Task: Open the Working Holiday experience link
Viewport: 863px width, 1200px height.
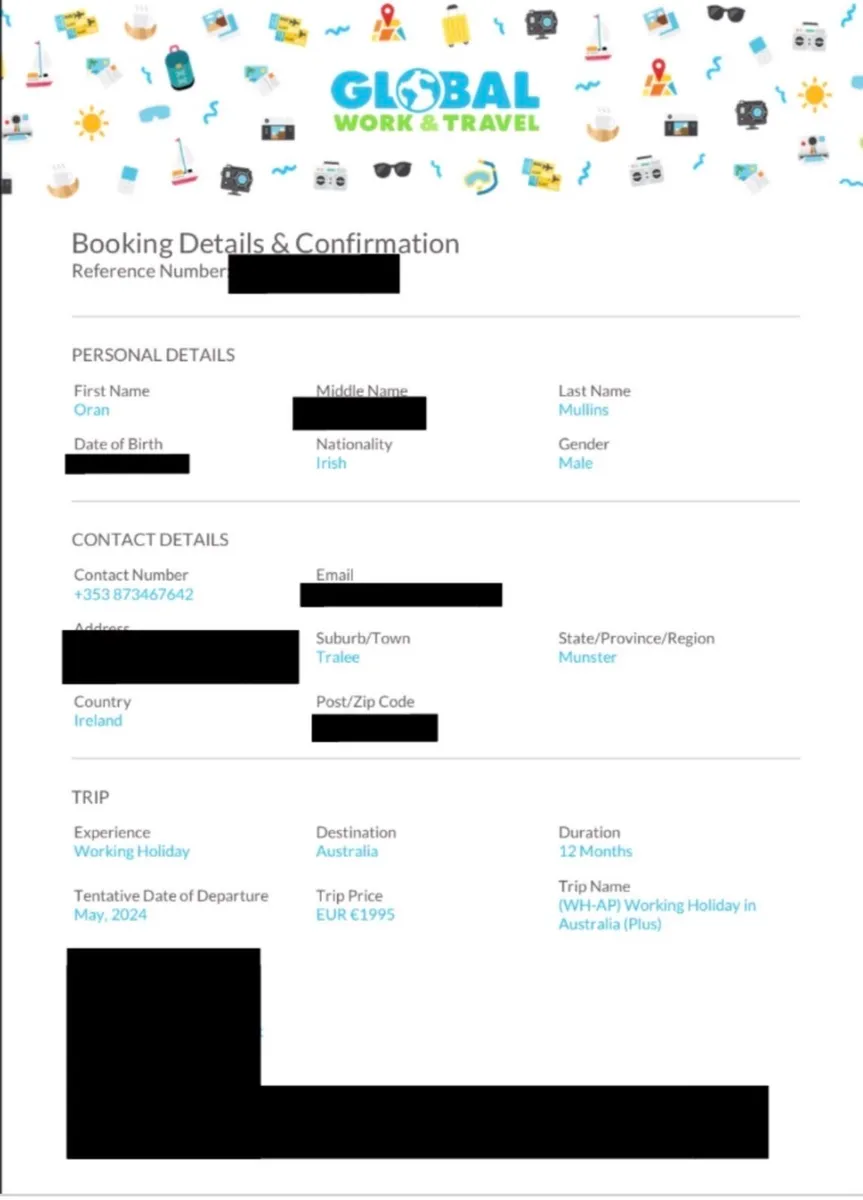Action: [131, 851]
